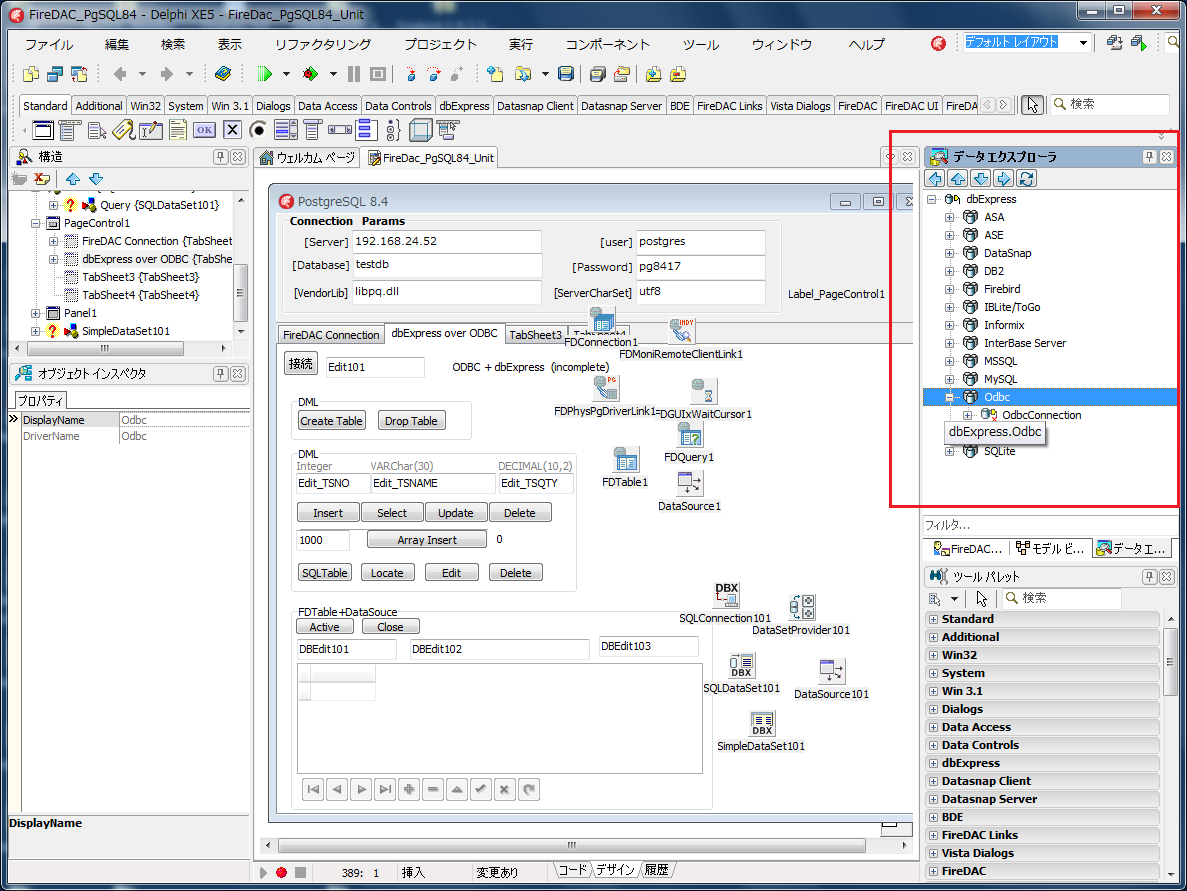The image size is (1187, 891).
Task: Click the Drop Table button
Action: 411,421
